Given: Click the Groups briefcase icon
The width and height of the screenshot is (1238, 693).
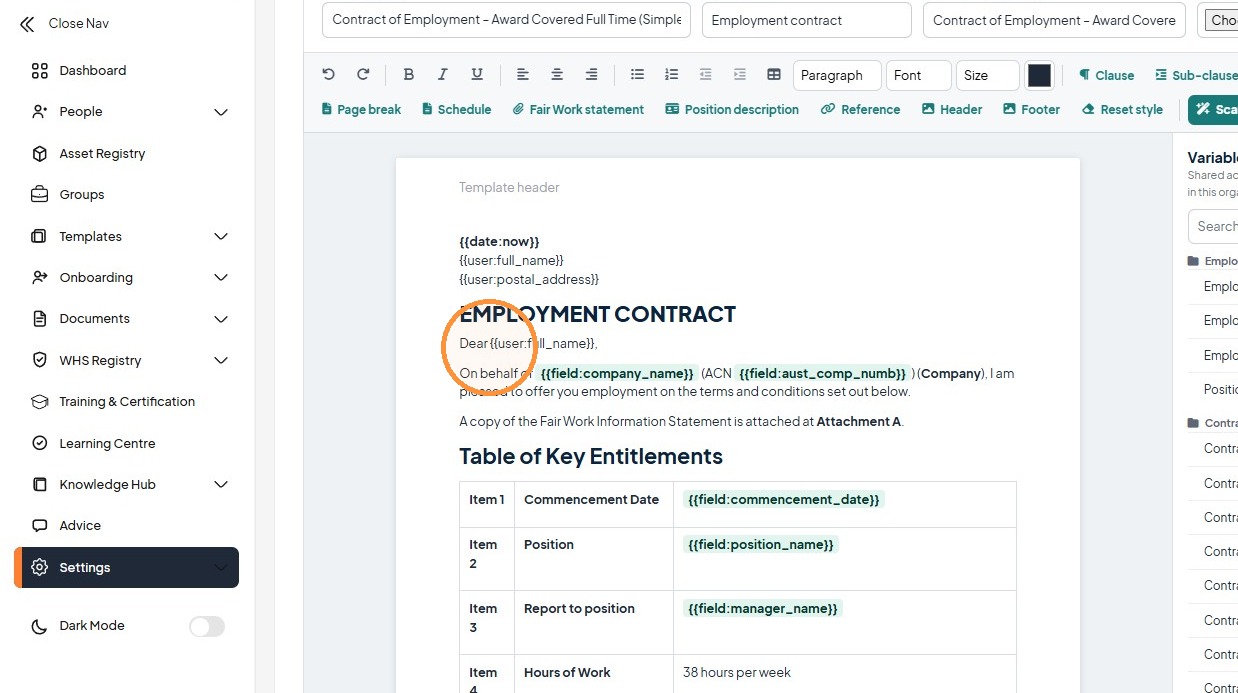Looking at the screenshot, I should (x=40, y=195).
